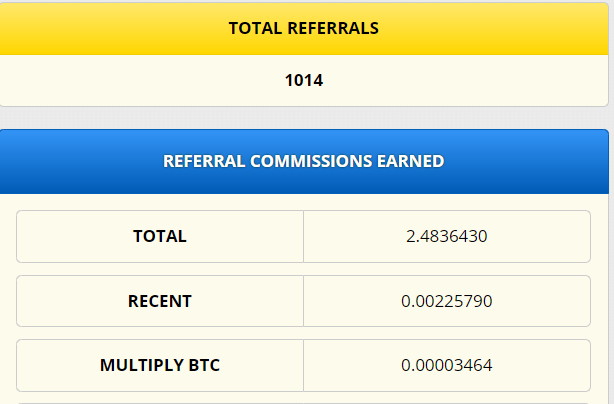The width and height of the screenshot is (614, 404).
Task: Click the word MULTIPLY in table
Action: point(142,365)
